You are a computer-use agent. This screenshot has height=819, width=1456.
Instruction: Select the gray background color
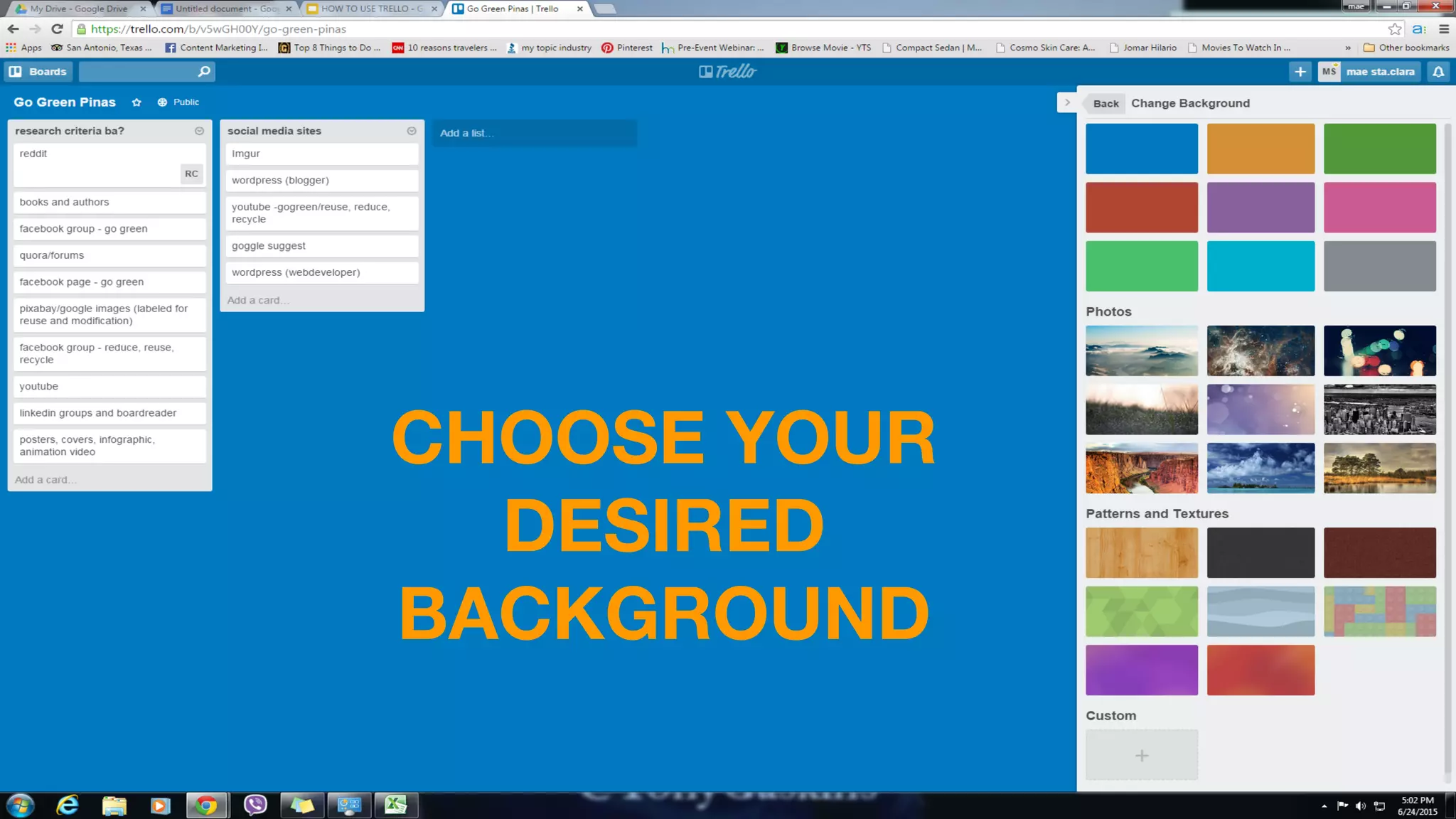pyautogui.click(x=1380, y=266)
